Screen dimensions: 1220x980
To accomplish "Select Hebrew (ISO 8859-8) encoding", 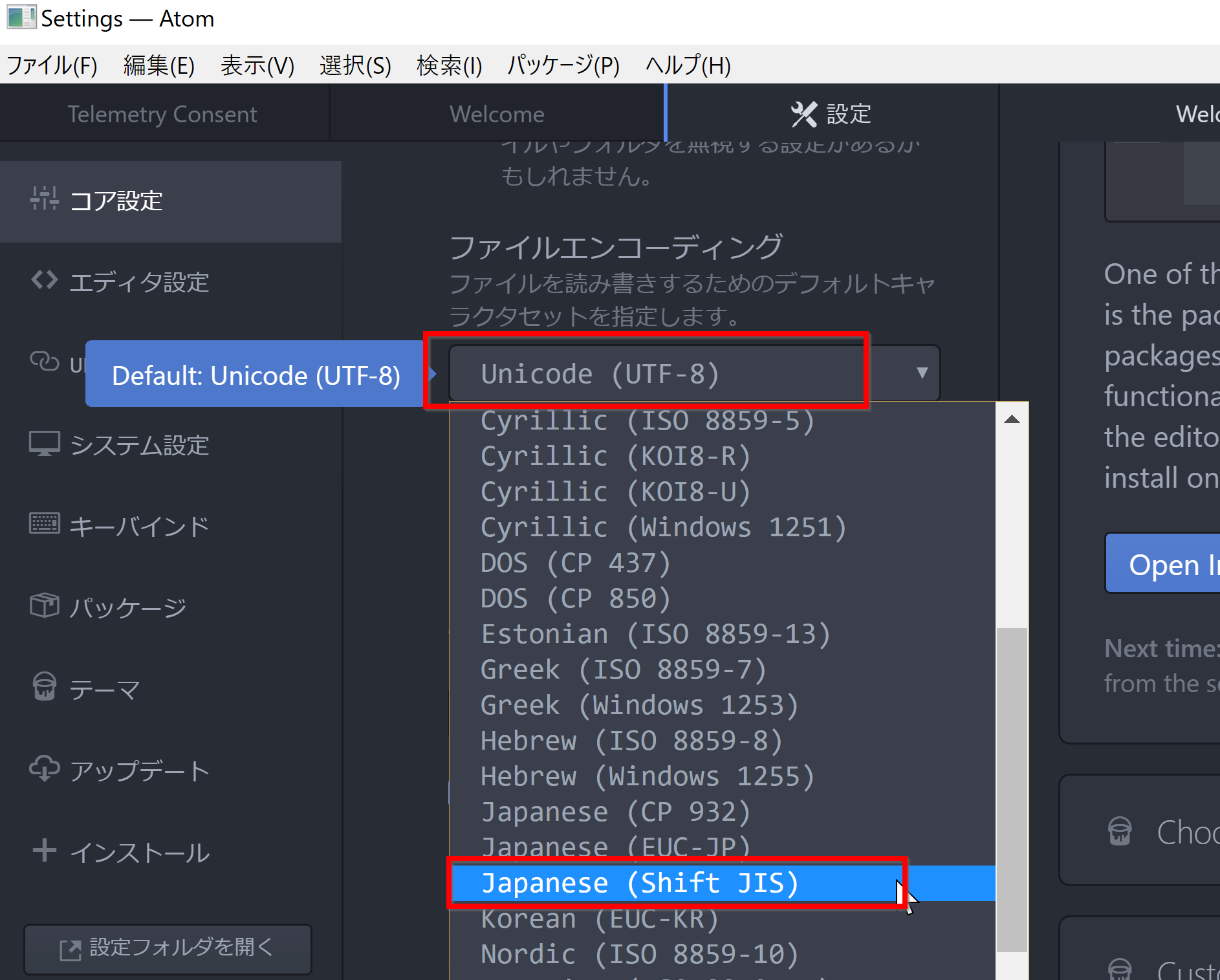I will click(722, 741).
